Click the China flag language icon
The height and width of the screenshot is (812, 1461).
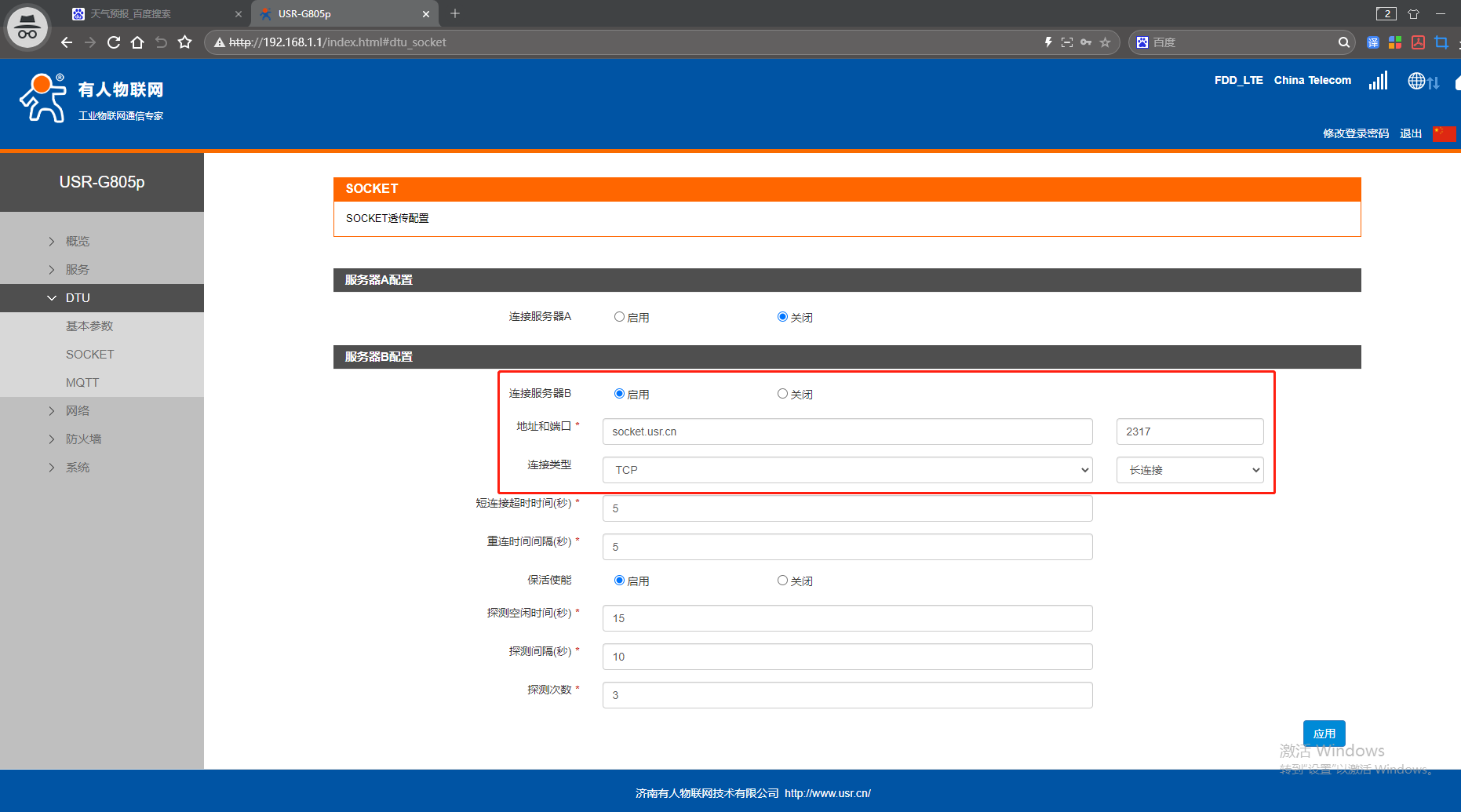[1443, 134]
